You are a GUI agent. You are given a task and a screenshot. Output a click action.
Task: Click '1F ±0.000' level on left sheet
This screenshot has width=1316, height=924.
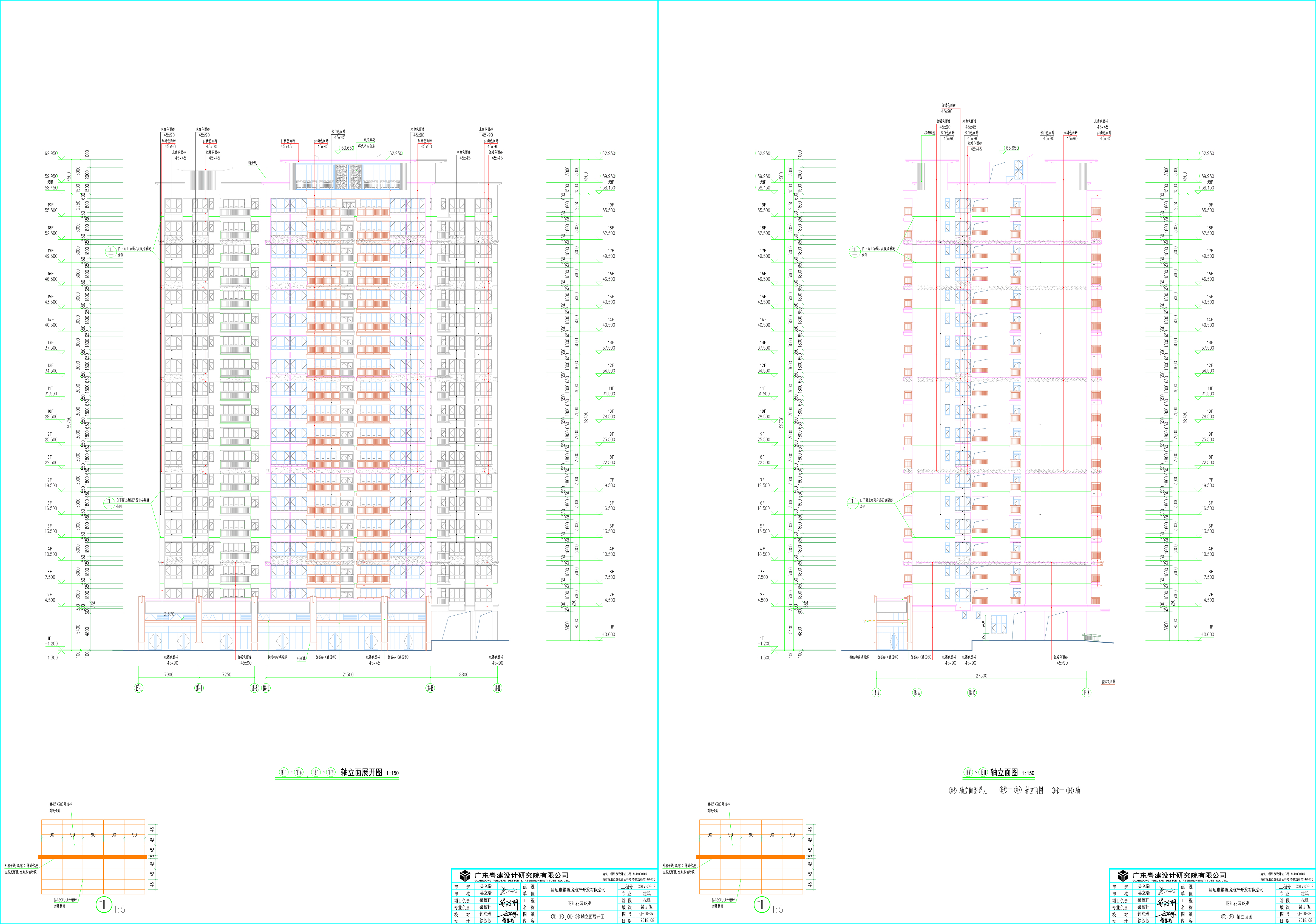(x=609, y=631)
